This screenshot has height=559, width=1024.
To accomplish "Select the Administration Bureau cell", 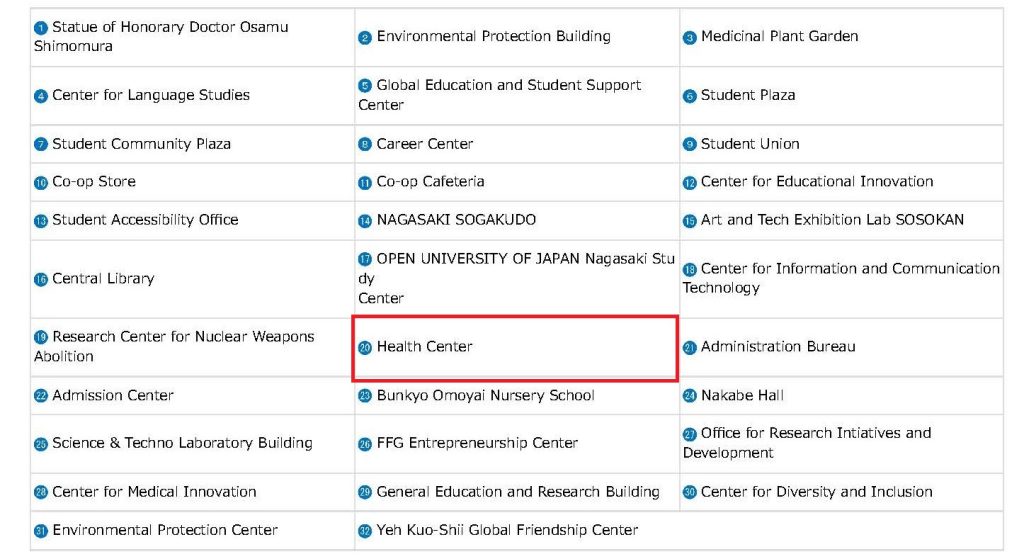I will coord(841,347).
